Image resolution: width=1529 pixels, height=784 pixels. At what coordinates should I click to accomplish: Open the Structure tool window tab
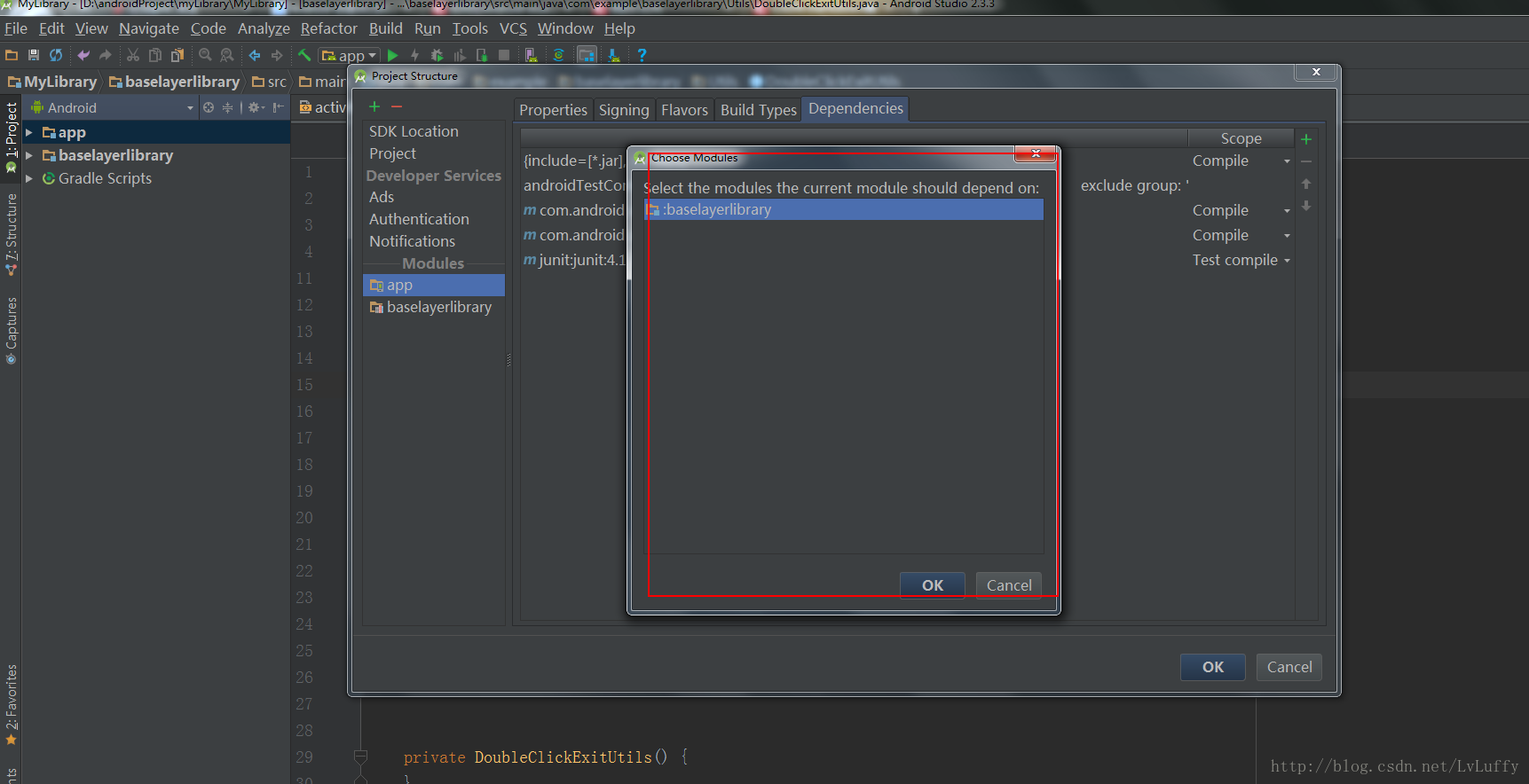pos(11,233)
